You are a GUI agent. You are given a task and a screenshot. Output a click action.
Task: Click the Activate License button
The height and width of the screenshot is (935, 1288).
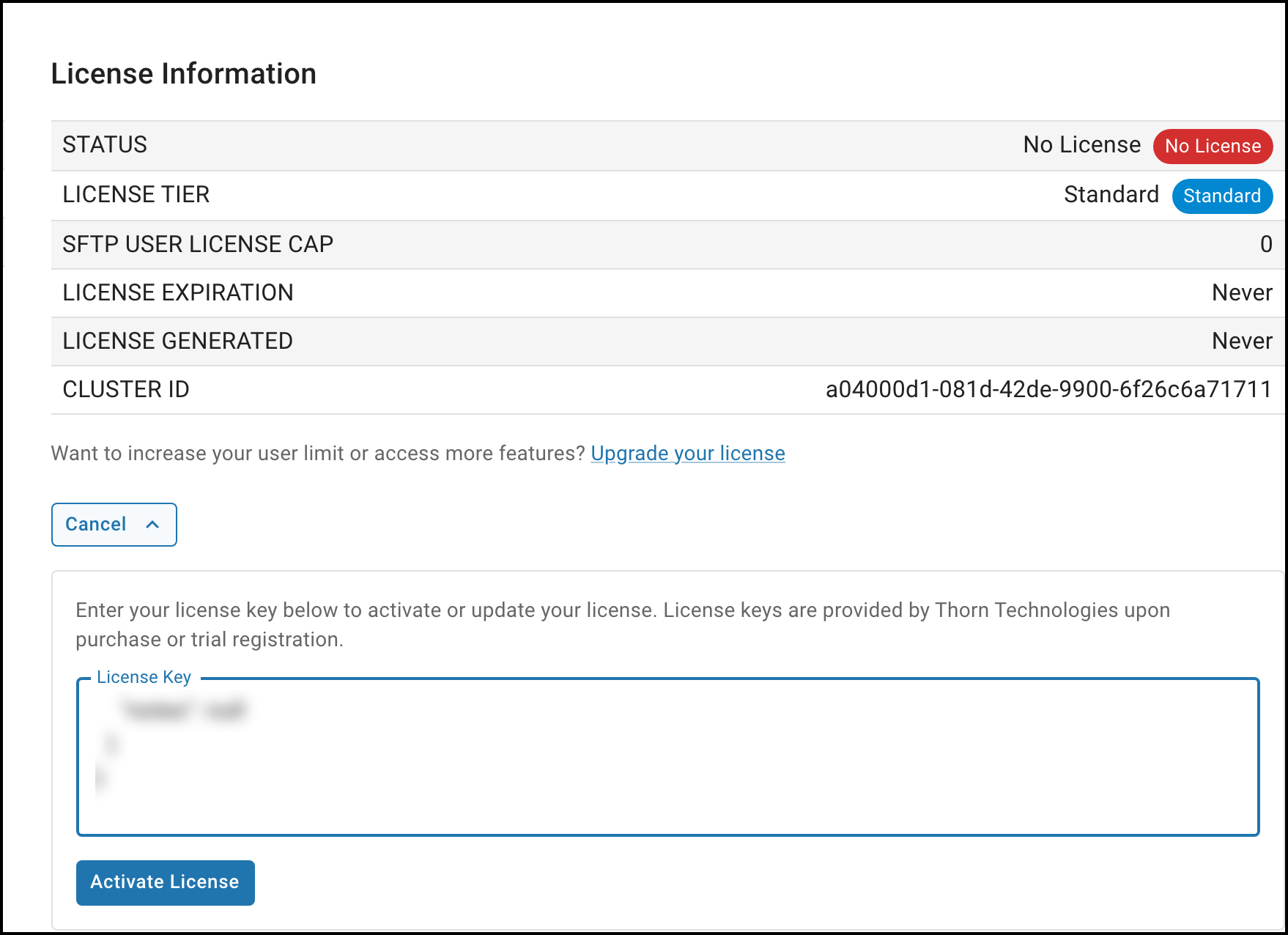(166, 882)
